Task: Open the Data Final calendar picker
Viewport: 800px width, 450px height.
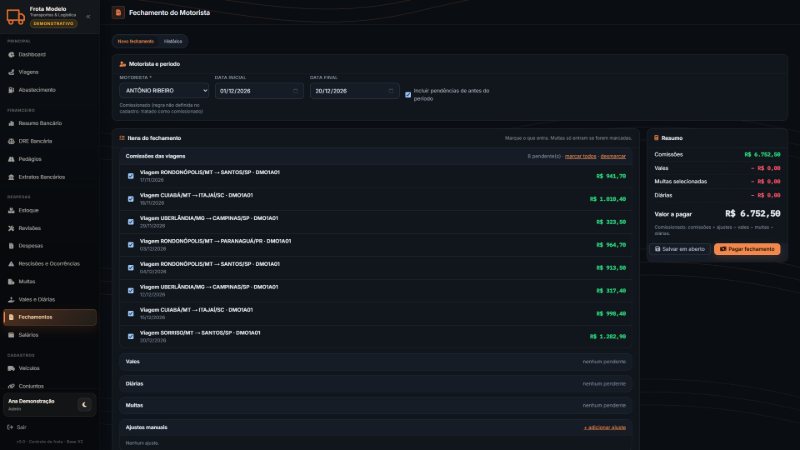Action: 391,91
